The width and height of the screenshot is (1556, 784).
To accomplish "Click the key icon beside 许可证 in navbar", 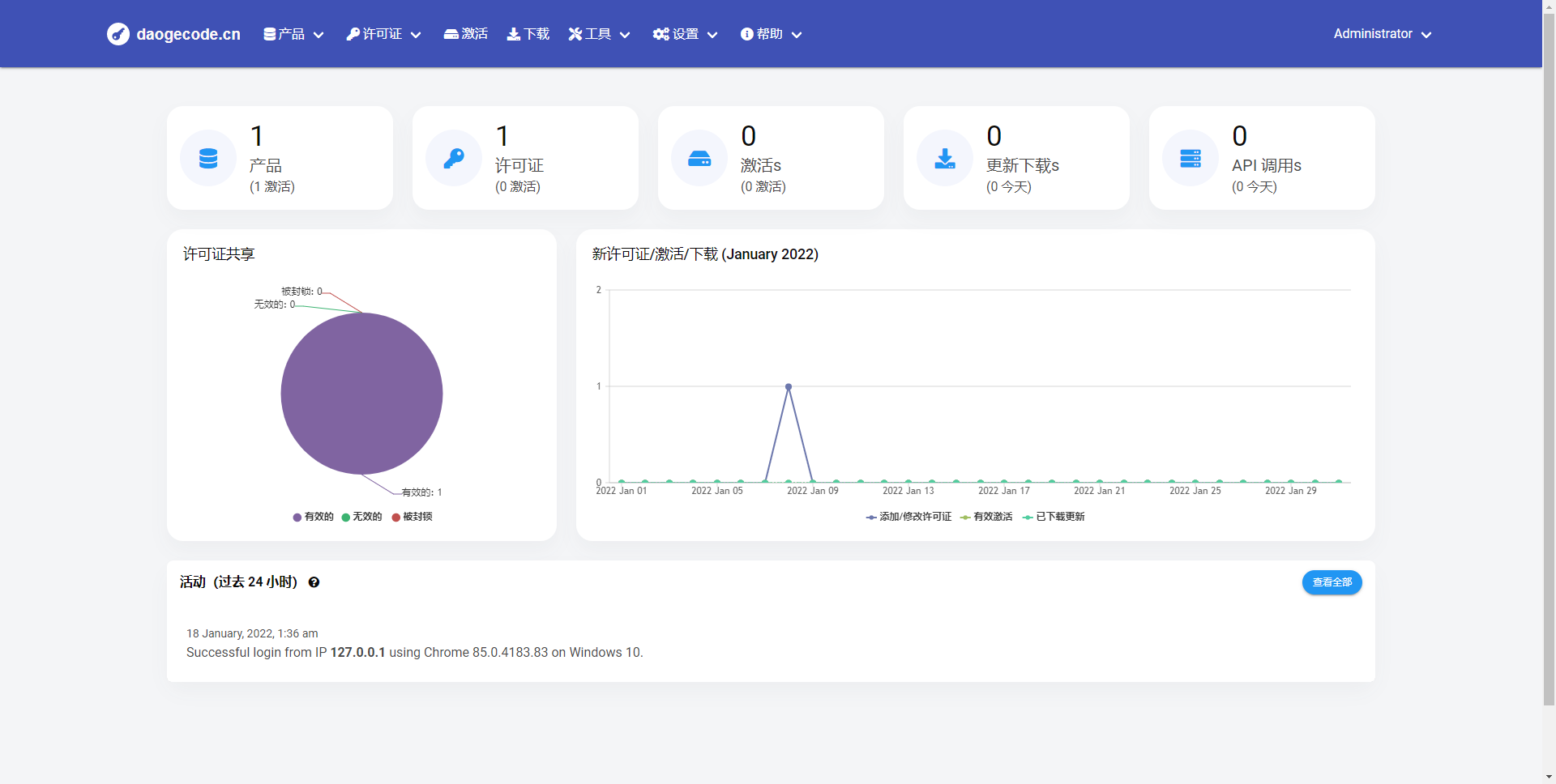I will (353, 34).
